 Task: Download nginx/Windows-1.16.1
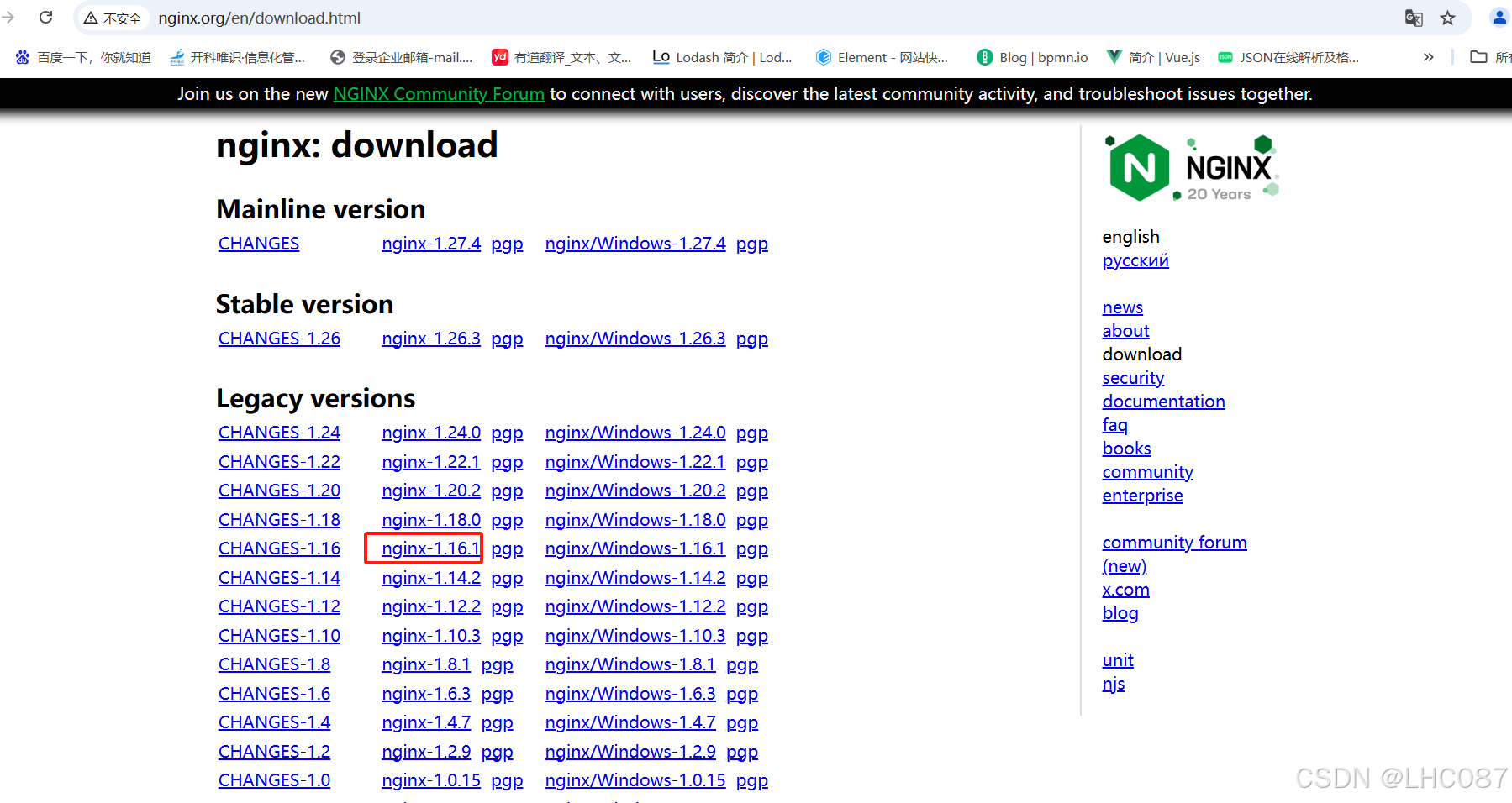click(x=635, y=548)
